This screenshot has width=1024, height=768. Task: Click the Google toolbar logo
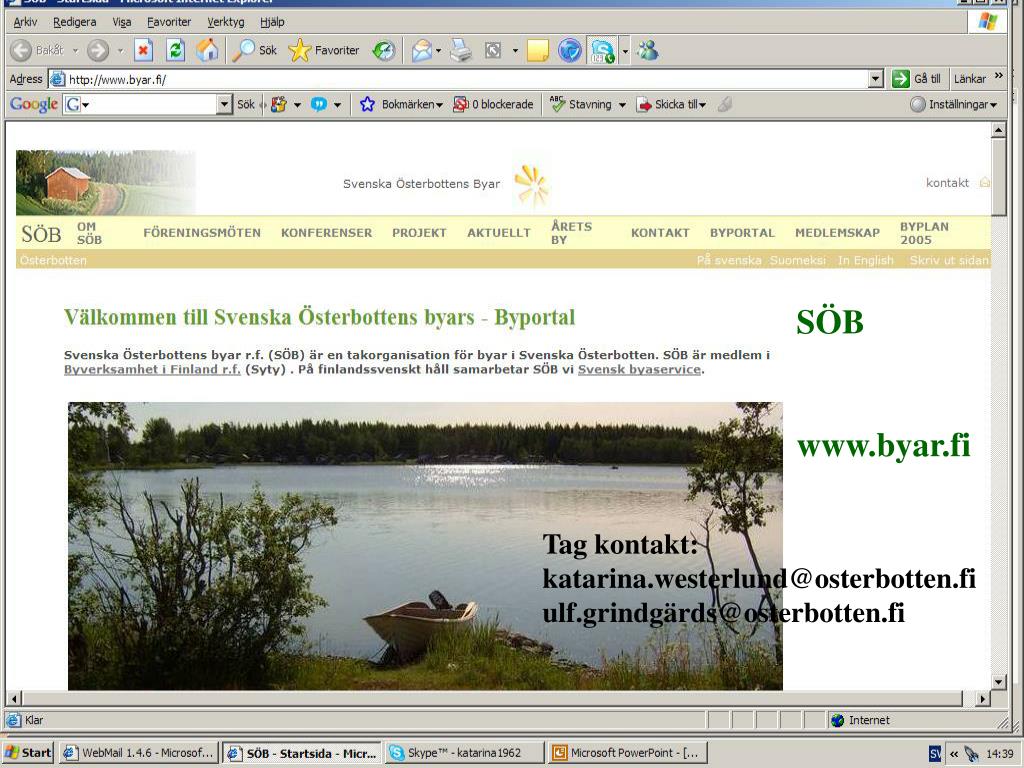tap(34, 104)
